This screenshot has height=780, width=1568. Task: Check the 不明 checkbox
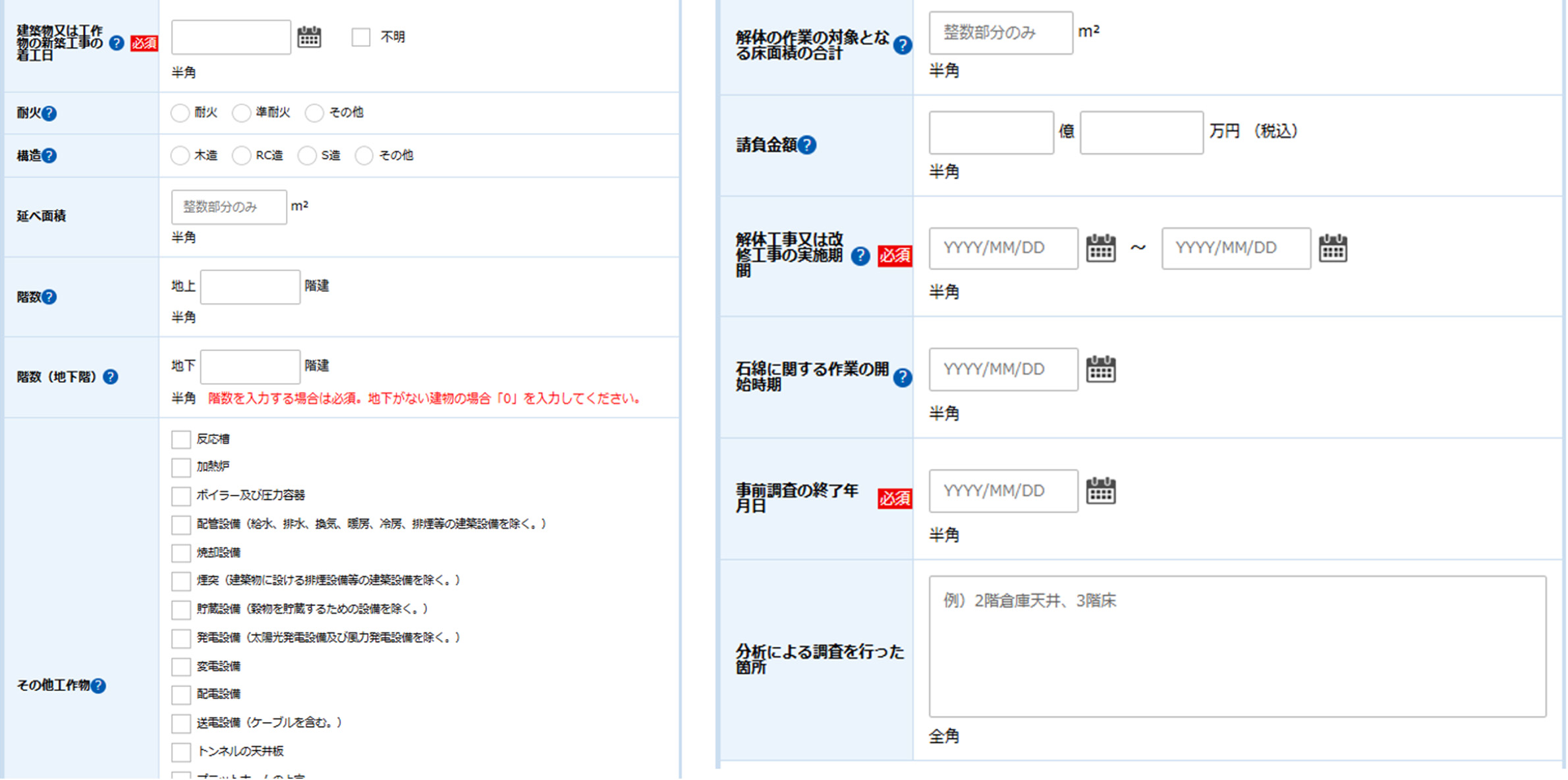coord(361,37)
